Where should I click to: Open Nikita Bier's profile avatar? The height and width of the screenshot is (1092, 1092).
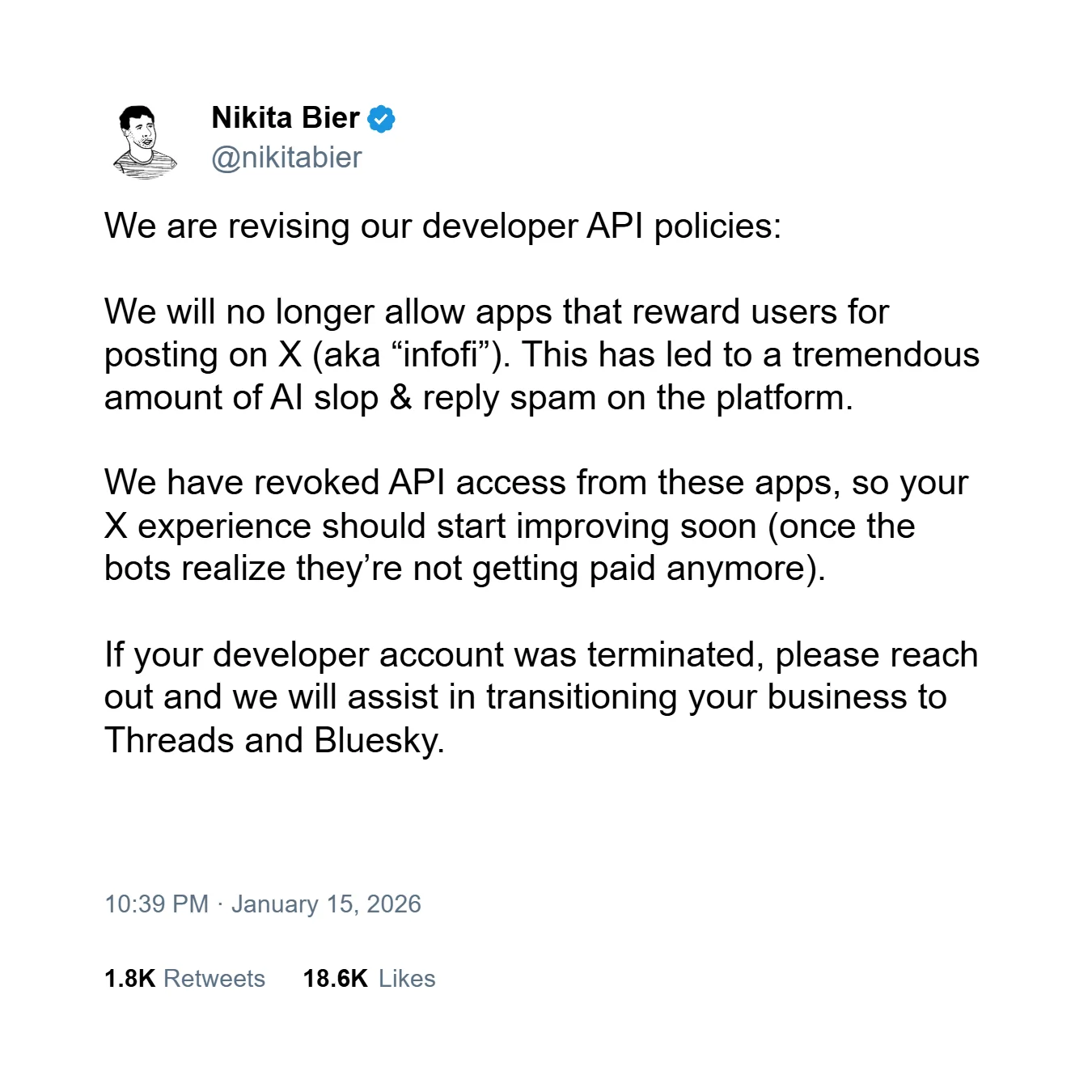pos(146,142)
